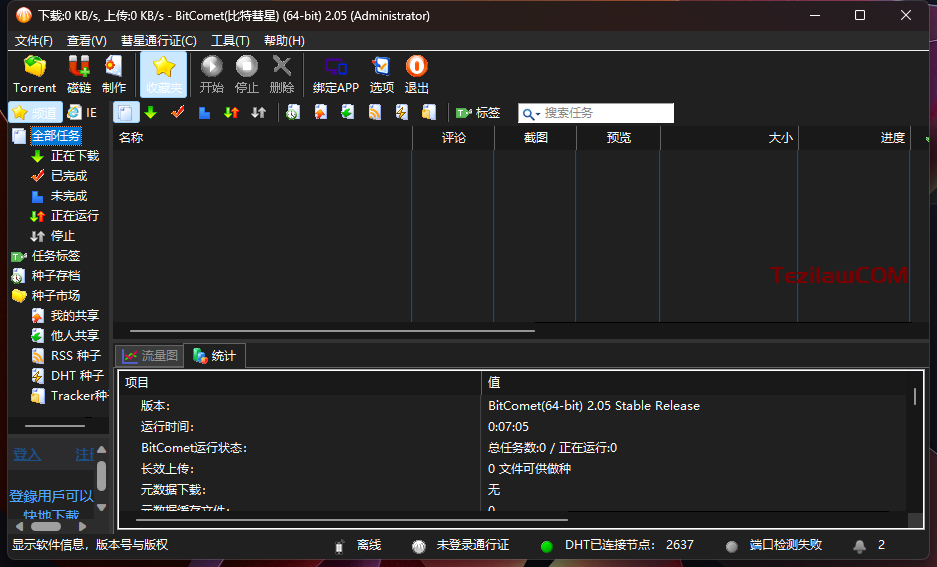Filter completed tasks with red checkmark icon
The image size is (937, 567).
point(177,112)
